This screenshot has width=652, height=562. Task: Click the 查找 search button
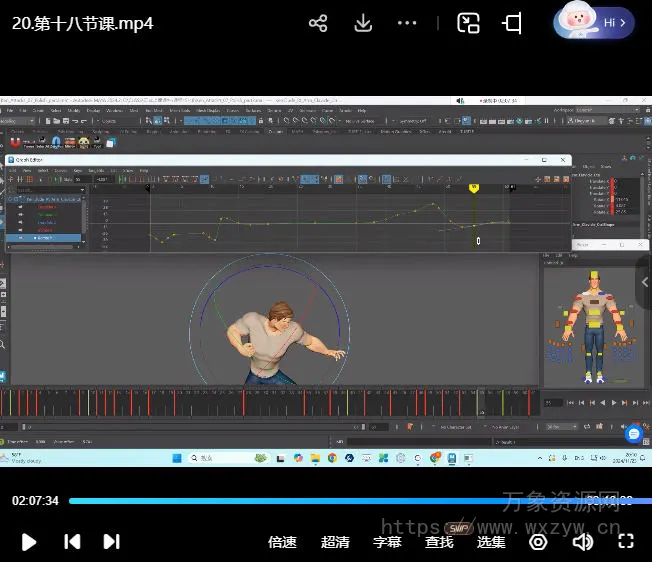click(x=439, y=542)
